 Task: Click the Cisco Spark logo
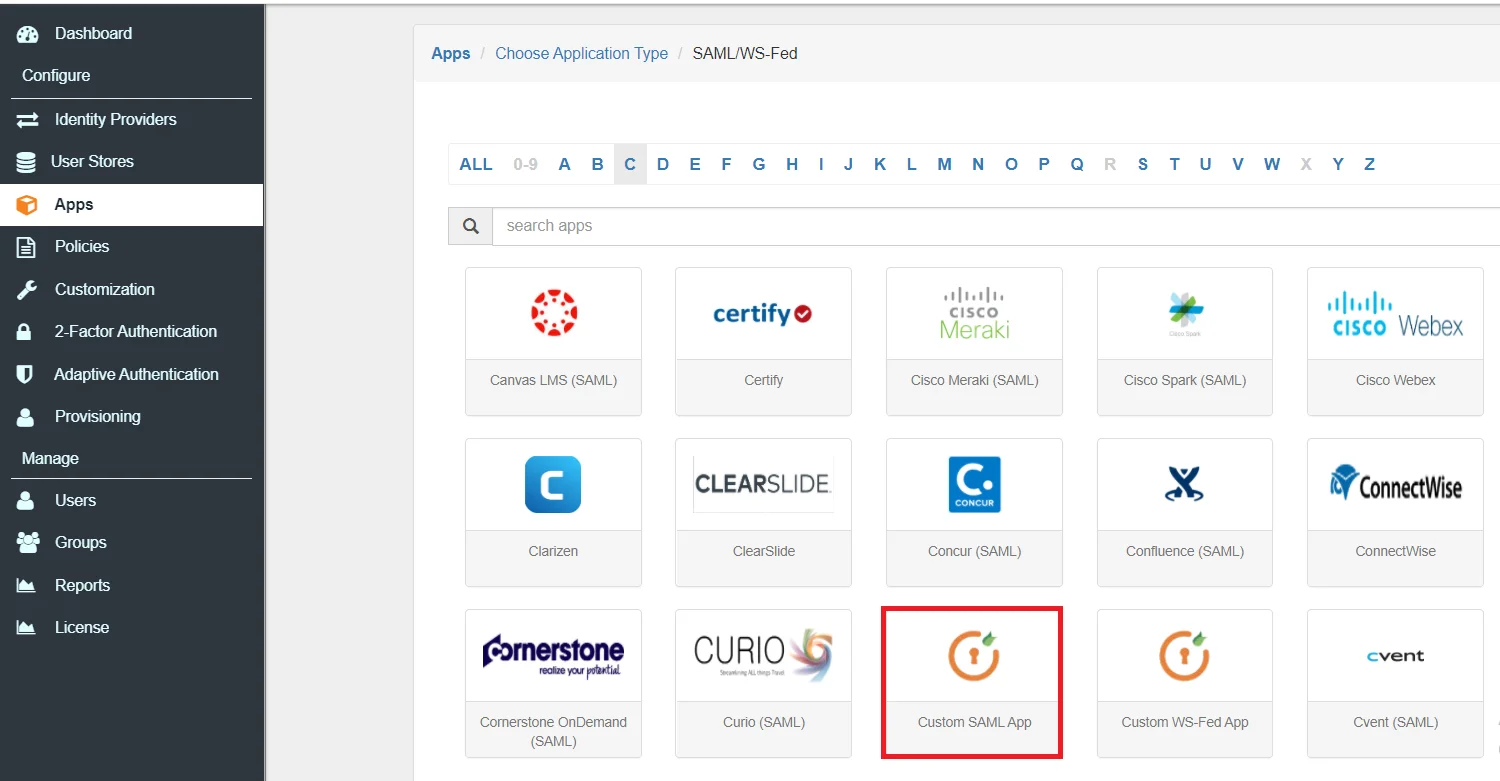pyautogui.click(x=1186, y=313)
